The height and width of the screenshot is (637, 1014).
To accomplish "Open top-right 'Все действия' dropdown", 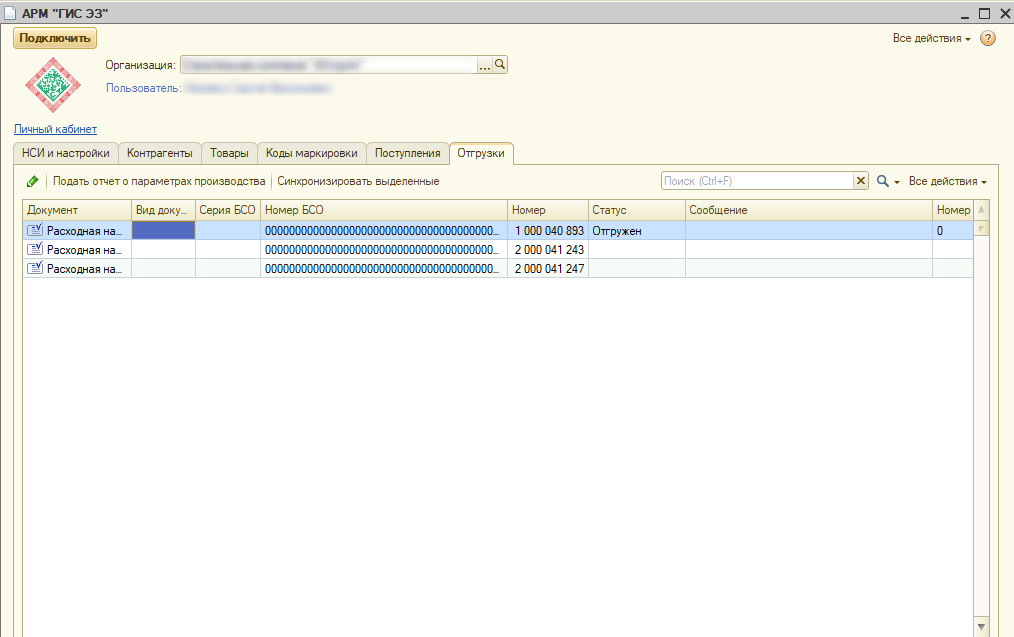I will pos(931,39).
